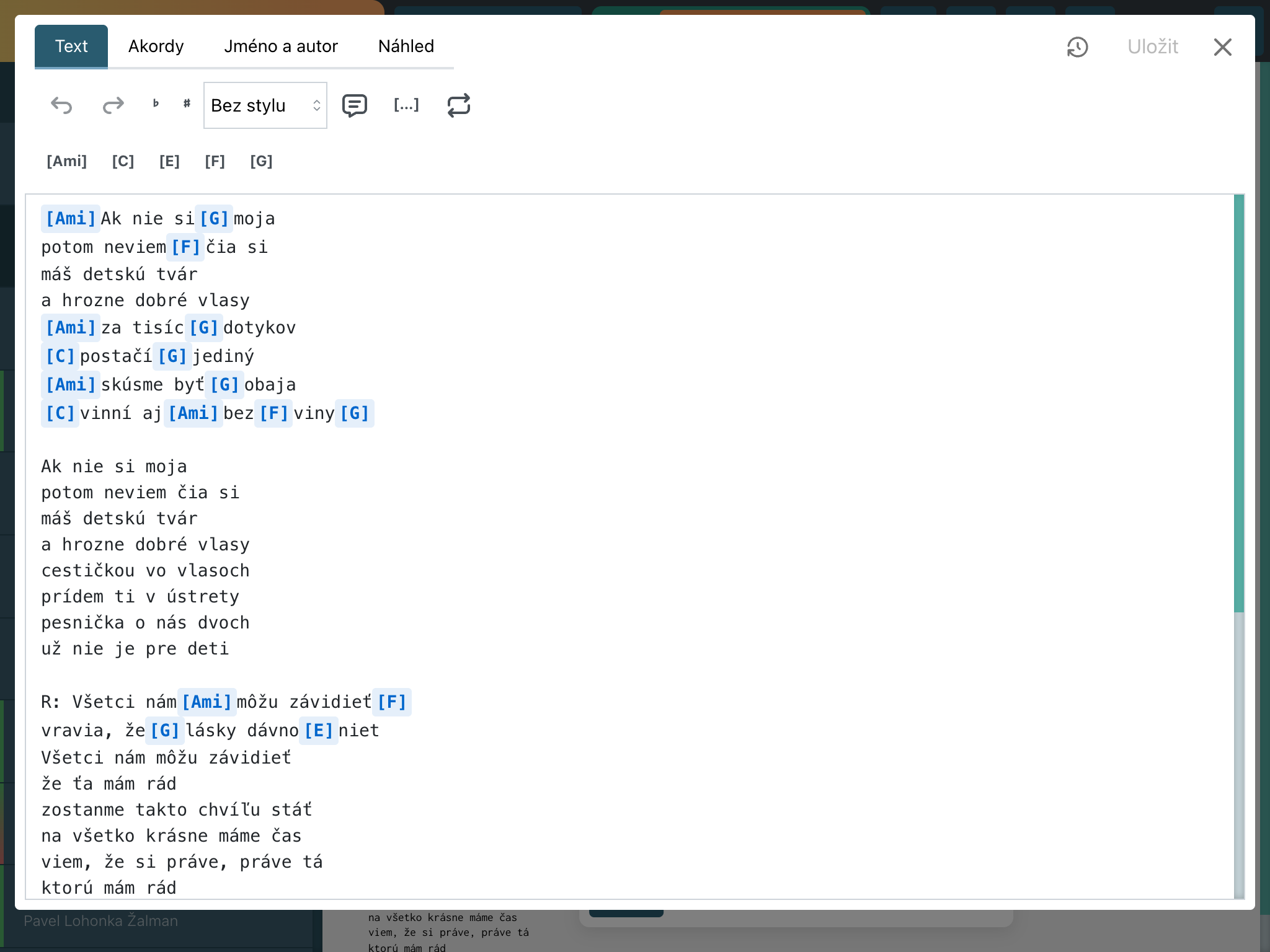The image size is (1270, 952).
Task: Insert the [Ami] chord from palette
Action: (x=67, y=161)
